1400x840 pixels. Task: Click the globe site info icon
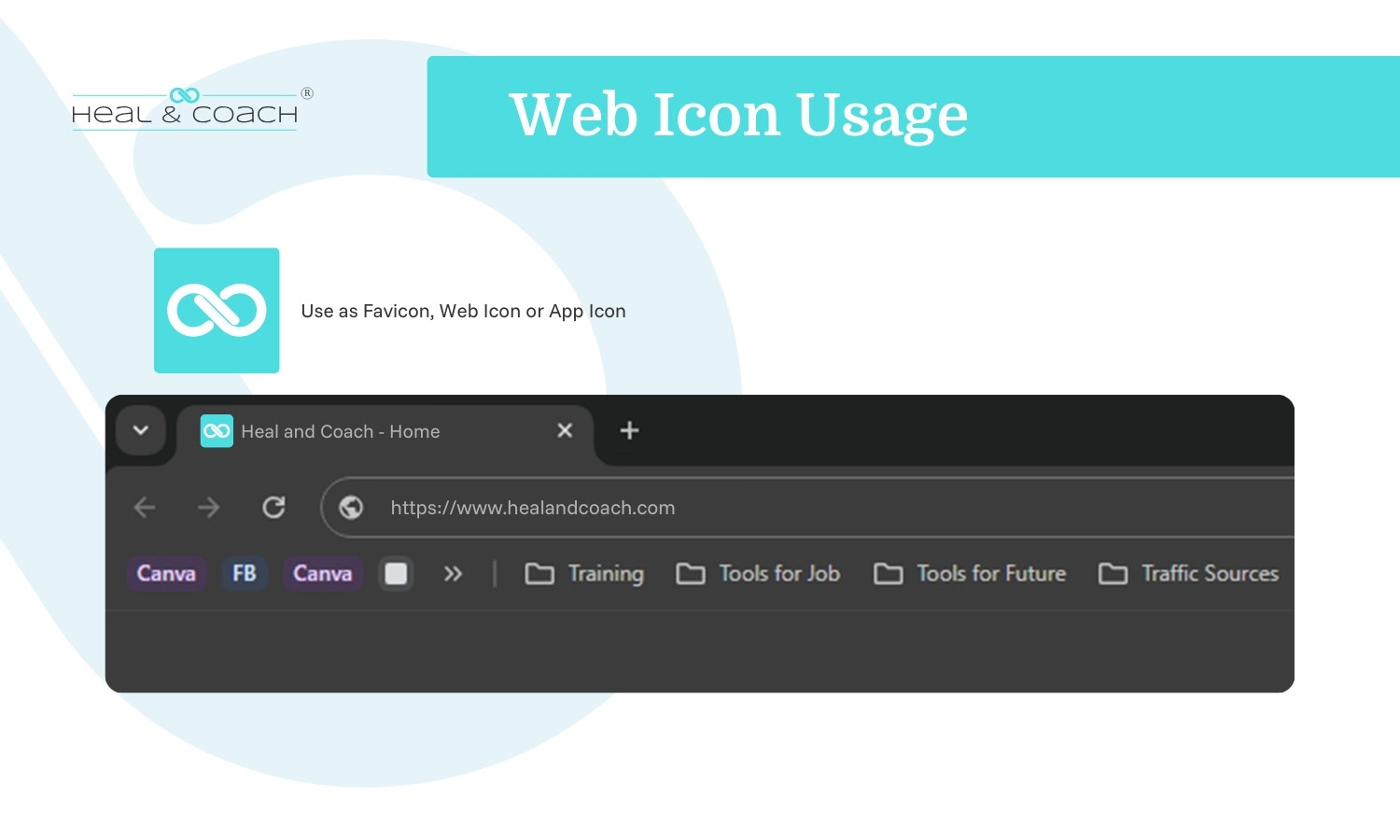point(351,507)
